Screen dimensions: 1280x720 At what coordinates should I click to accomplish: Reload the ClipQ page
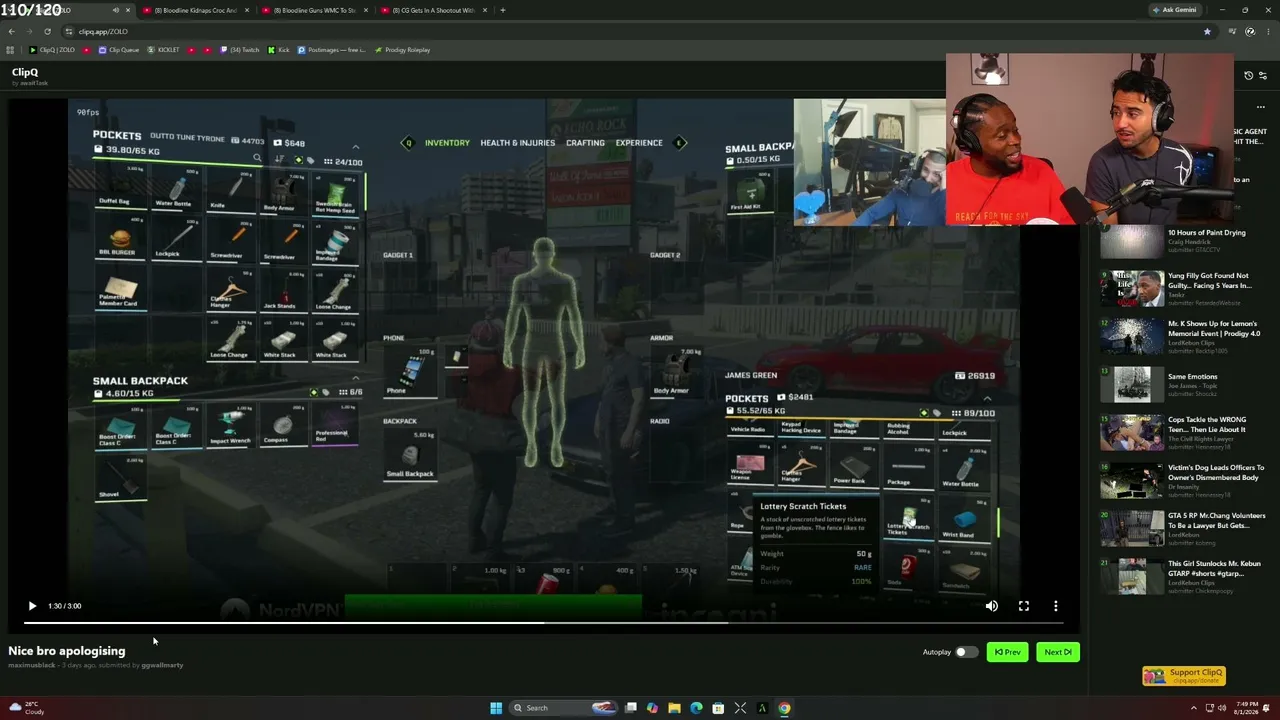pos(47,31)
